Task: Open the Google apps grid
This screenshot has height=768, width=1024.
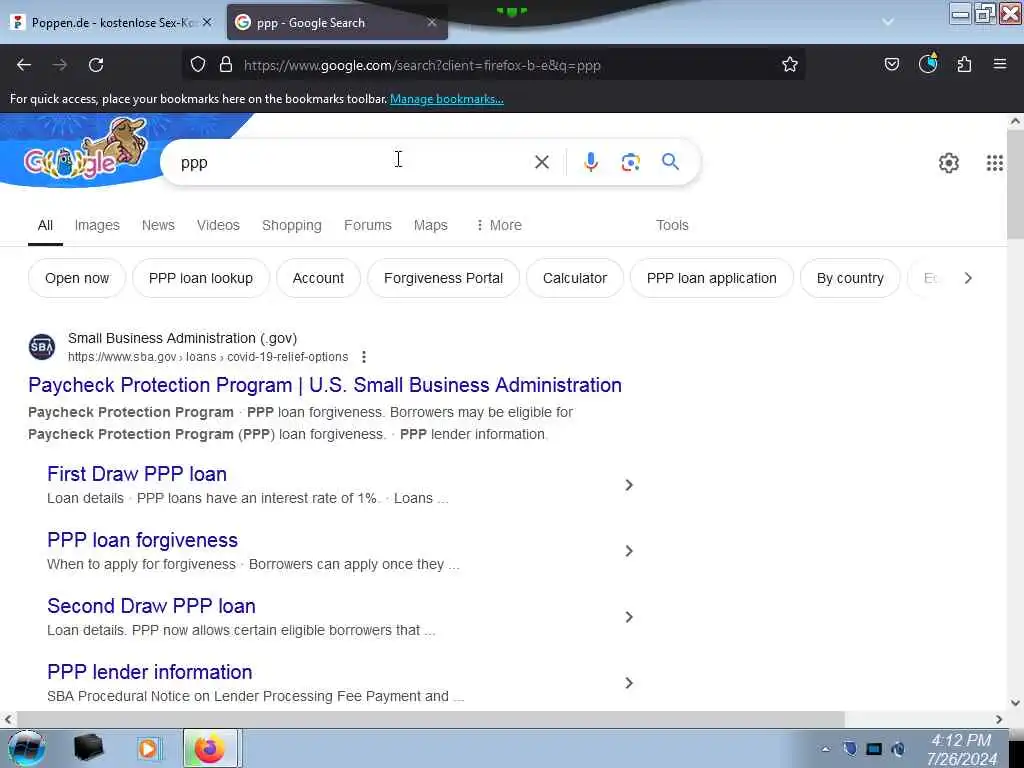Action: click(994, 163)
